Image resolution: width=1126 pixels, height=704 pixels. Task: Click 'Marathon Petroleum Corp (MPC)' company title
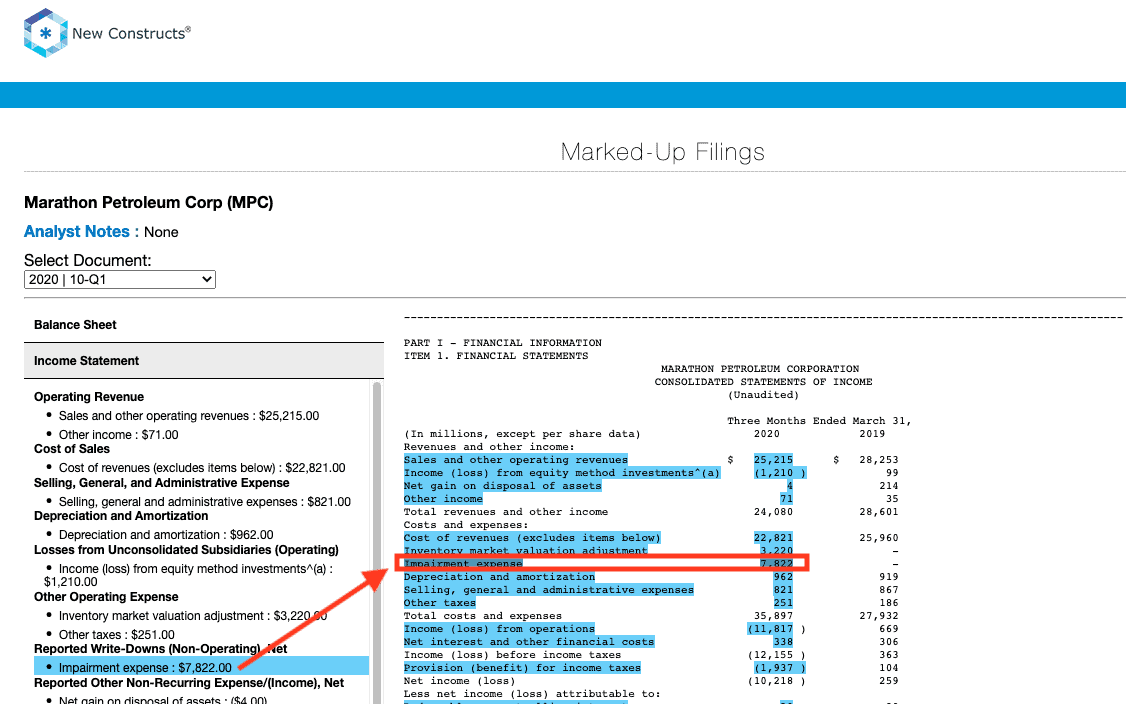(x=149, y=203)
